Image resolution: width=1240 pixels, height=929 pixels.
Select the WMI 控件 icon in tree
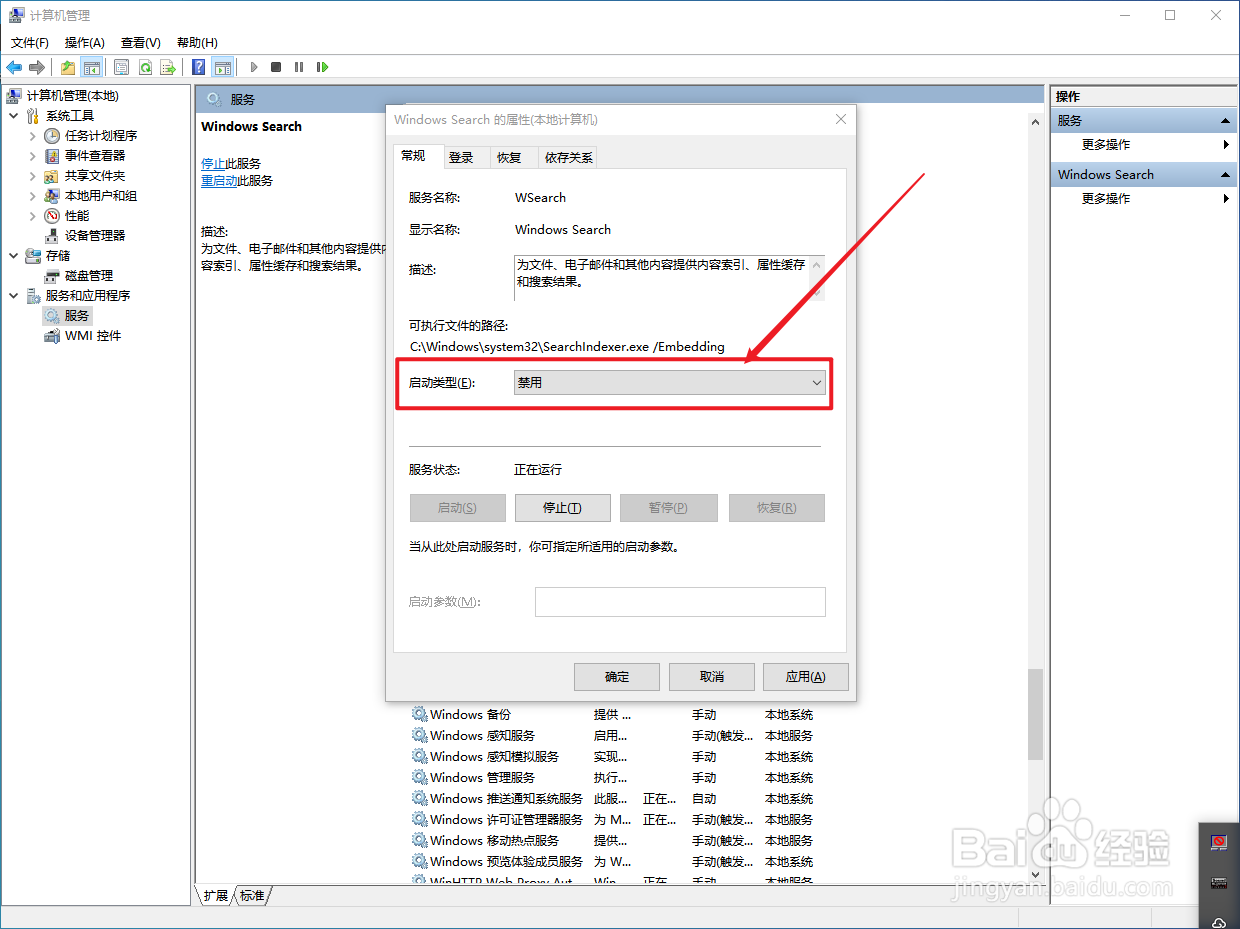point(52,336)
